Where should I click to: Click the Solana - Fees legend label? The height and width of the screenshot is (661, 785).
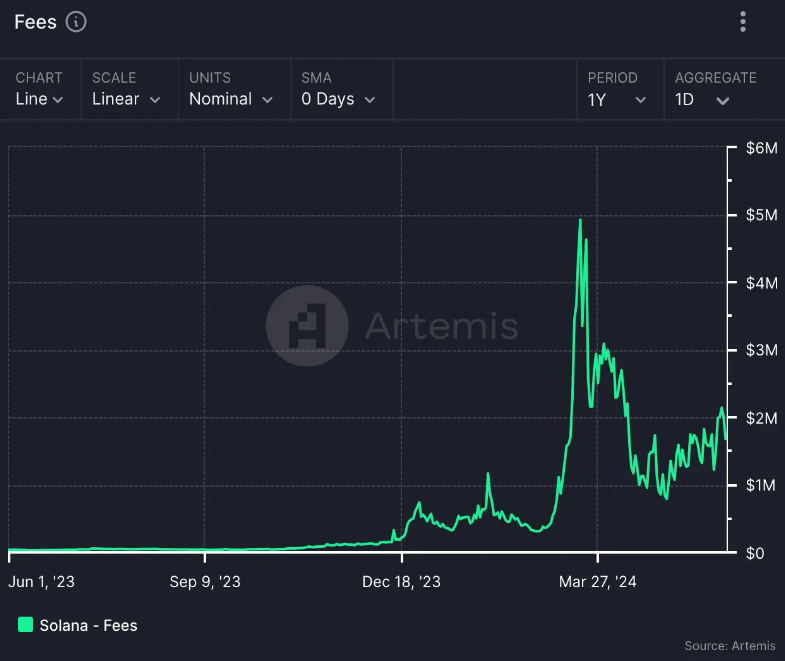tap(89, 625)
